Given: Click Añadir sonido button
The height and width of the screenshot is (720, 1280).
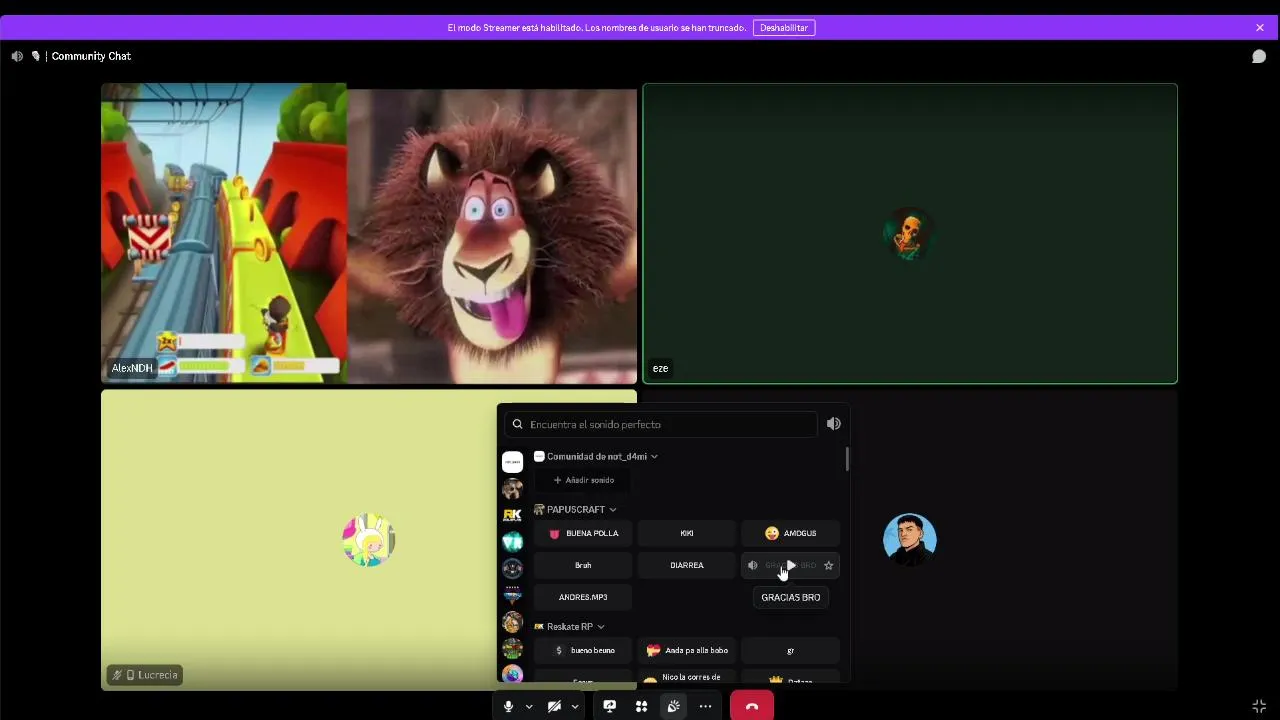Looking at the screenshot, I should [x=584, y=480].
